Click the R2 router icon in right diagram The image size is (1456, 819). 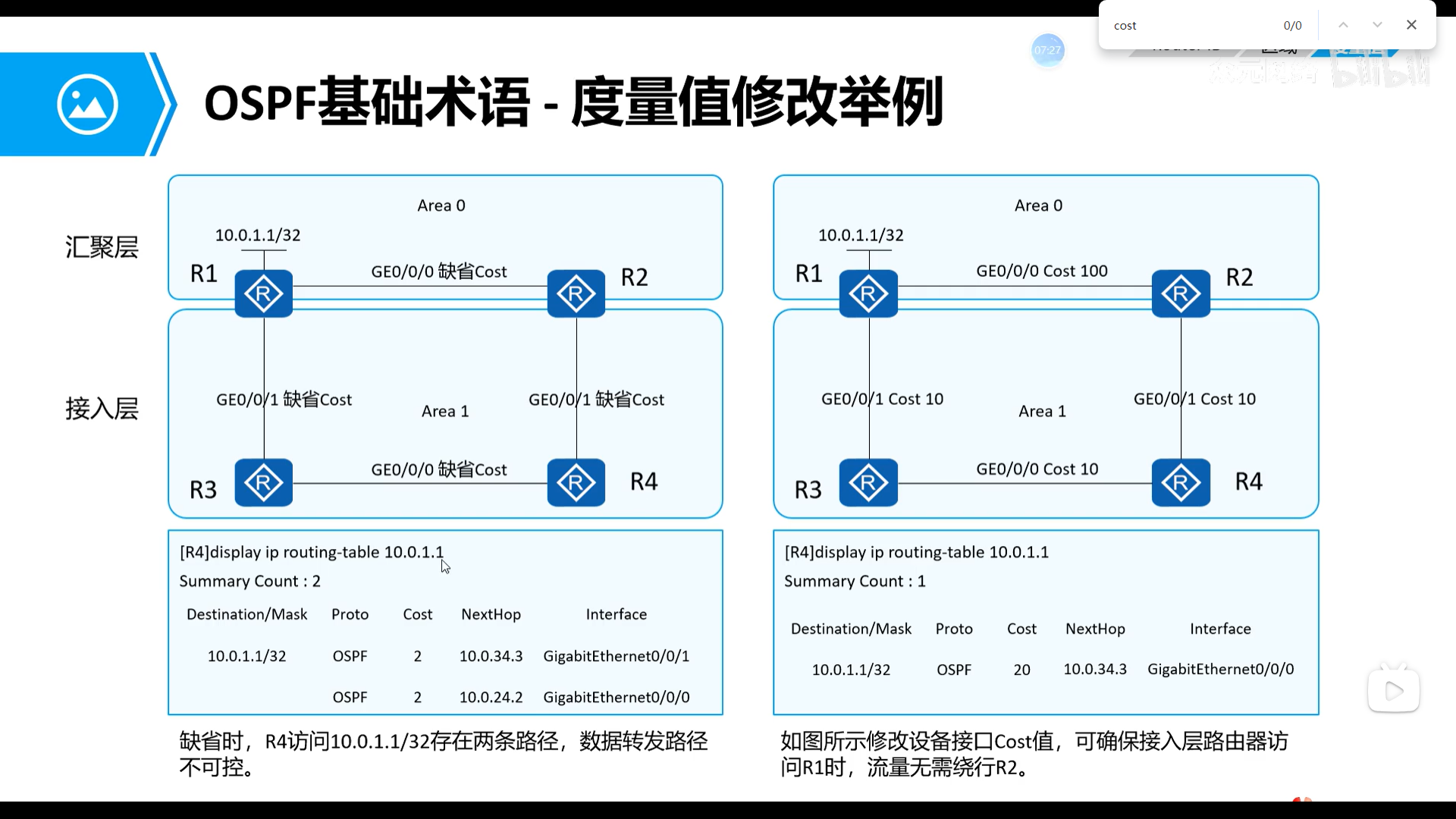point(1181,293)
